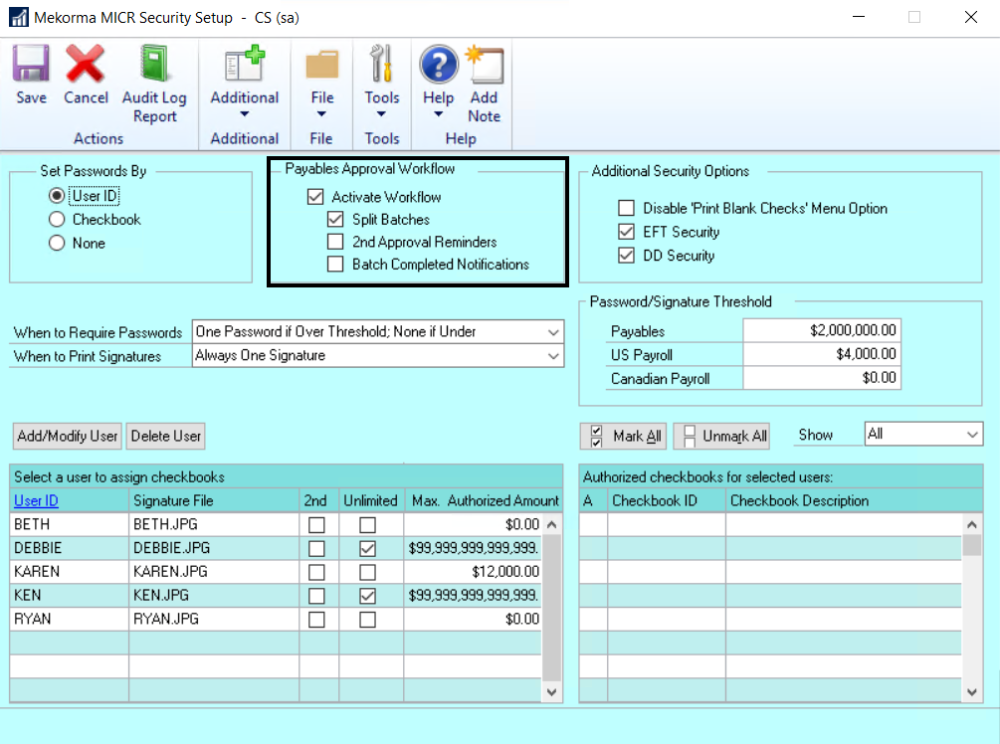The height and width of the screenshot is (744, 1000).
Task: Click the BETH.JPG signature file cell
Action: coord(214,525)
